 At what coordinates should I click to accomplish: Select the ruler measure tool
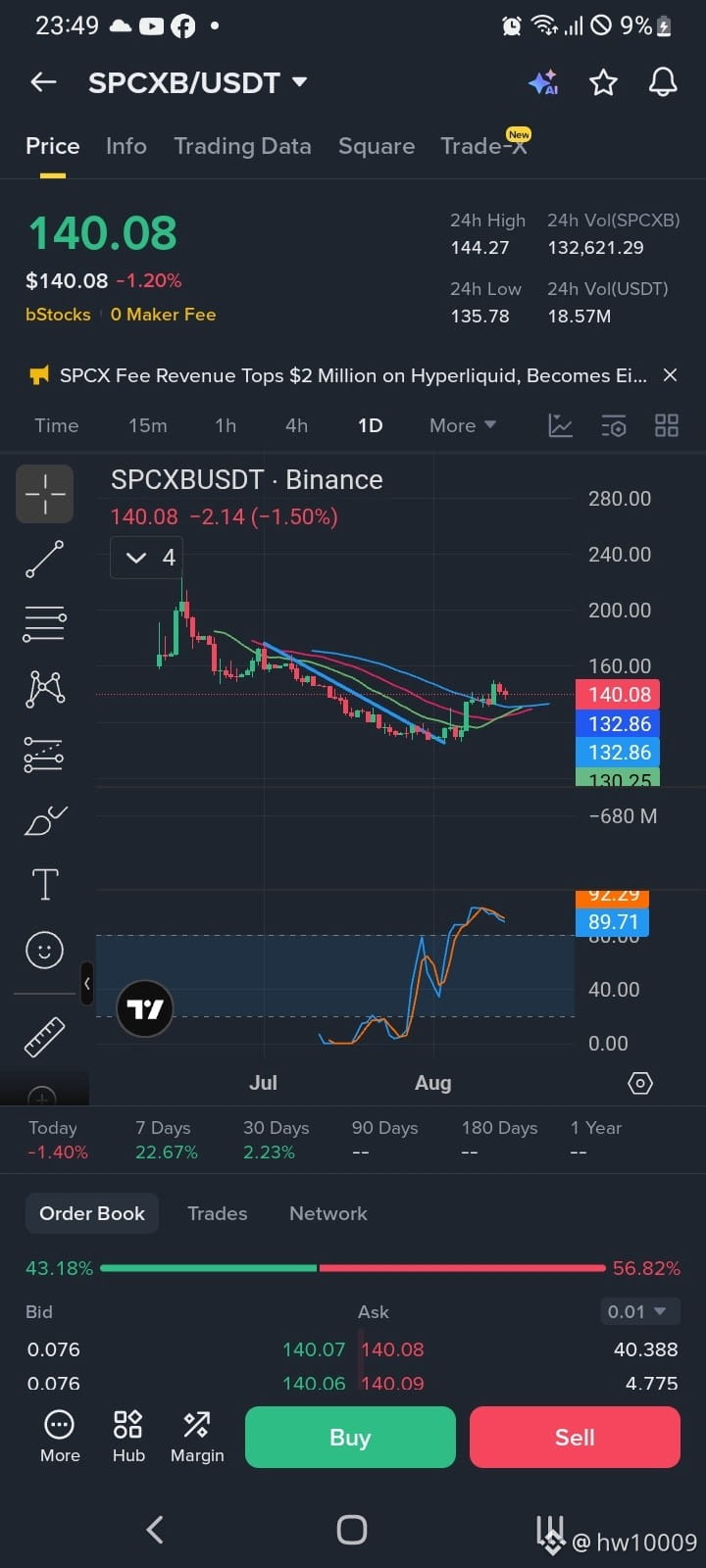(45, 1037)
